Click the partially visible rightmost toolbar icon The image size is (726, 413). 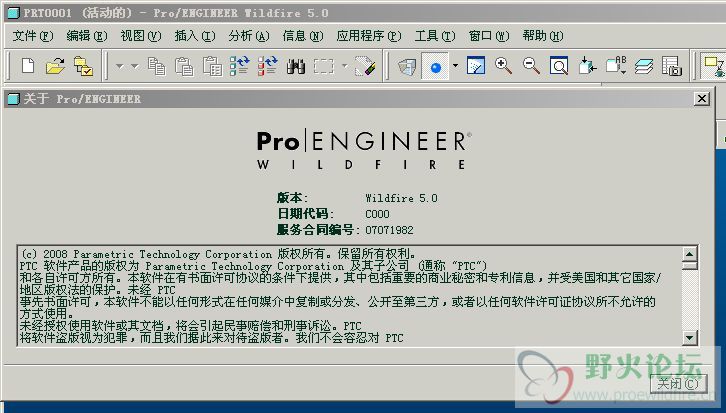(x=713, y=66)
